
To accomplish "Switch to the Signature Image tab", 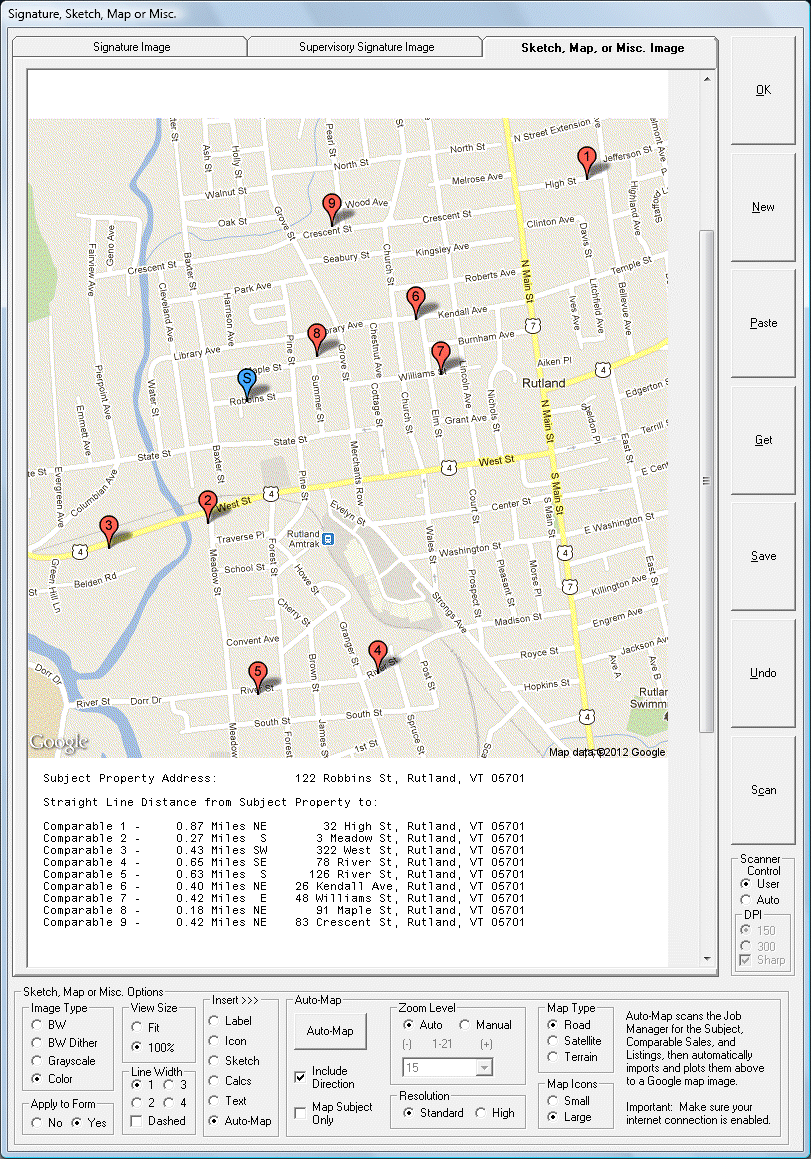I will tap(131, 47).
